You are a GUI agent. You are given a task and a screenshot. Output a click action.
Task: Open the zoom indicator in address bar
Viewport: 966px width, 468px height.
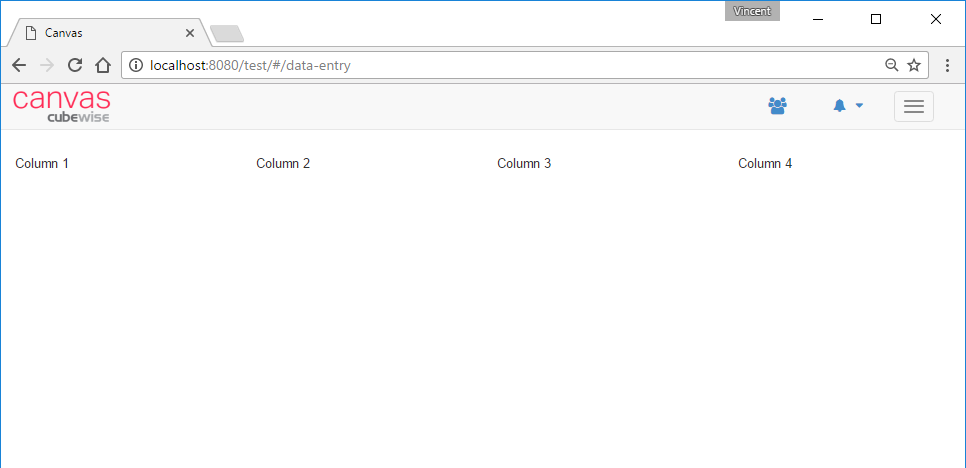[891, 66]
